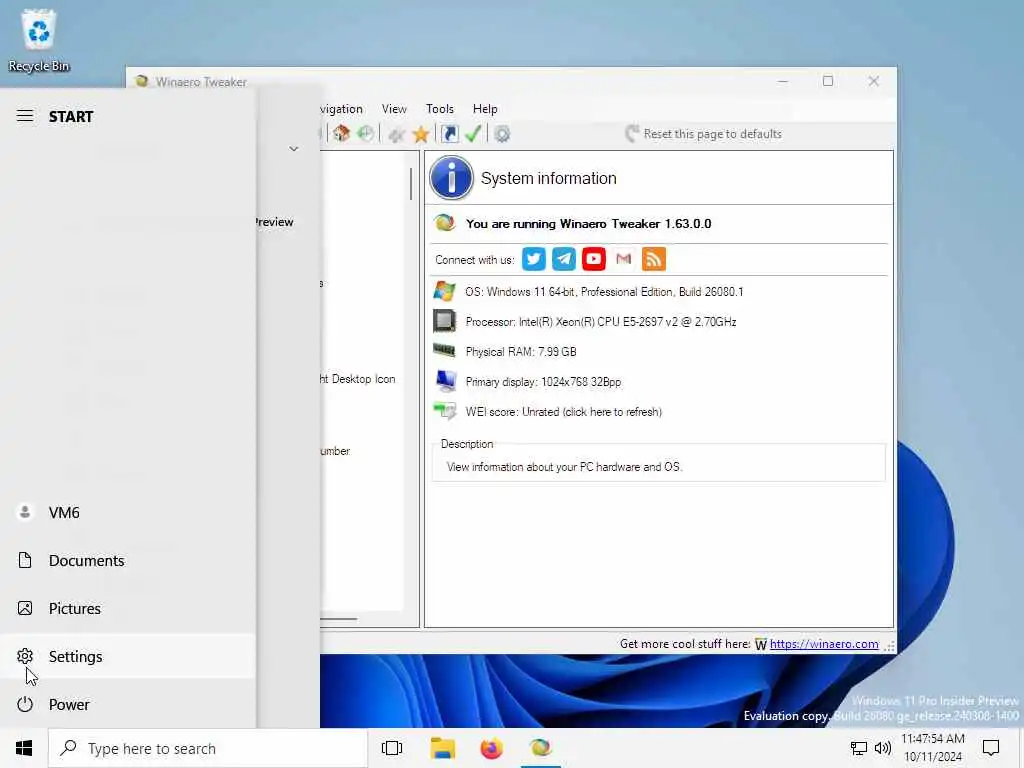Click the green checkmark apply icon
Screen dimensions: 1024x768
pos(473,134)
